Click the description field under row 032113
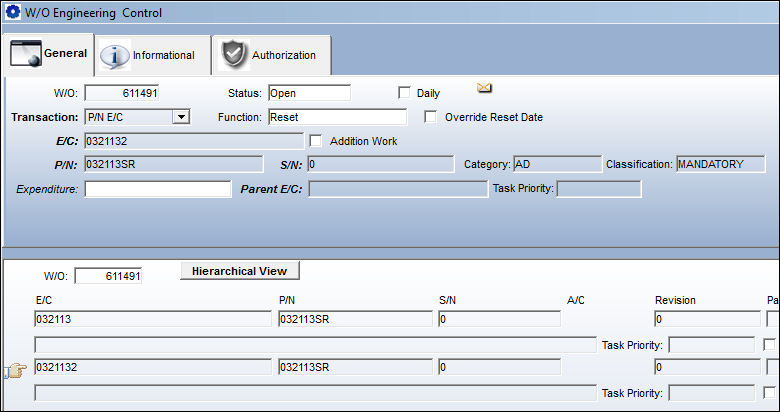Screen dimensions: 780x412 pyautogui.click(x=315, y=344)
